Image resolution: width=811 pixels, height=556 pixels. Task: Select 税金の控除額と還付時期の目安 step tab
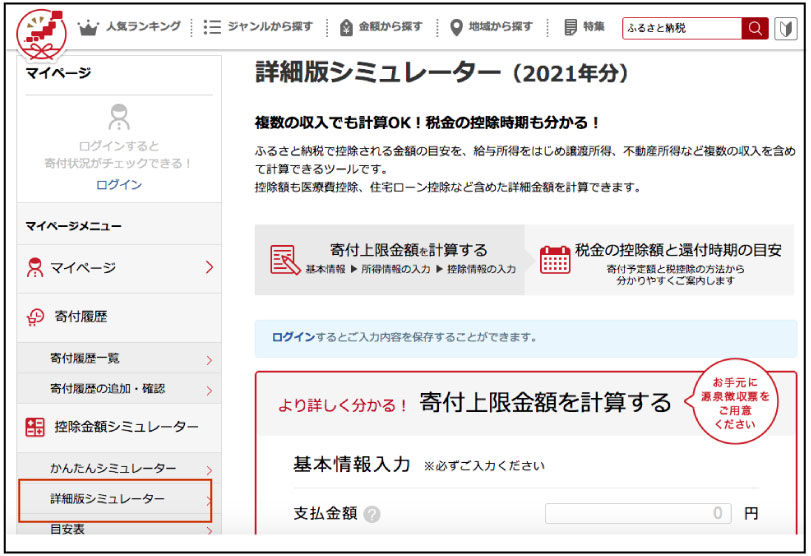[659, 260]
